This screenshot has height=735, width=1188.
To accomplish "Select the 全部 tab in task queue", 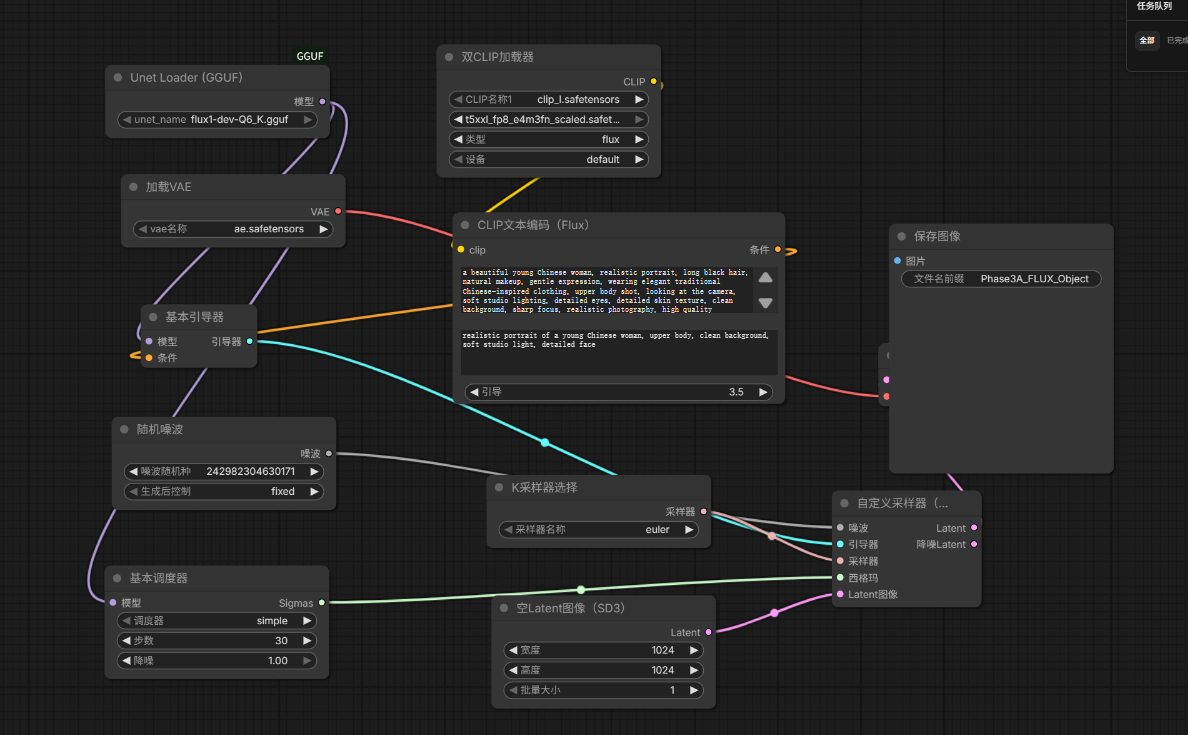I will click(x=1147, y=40).
